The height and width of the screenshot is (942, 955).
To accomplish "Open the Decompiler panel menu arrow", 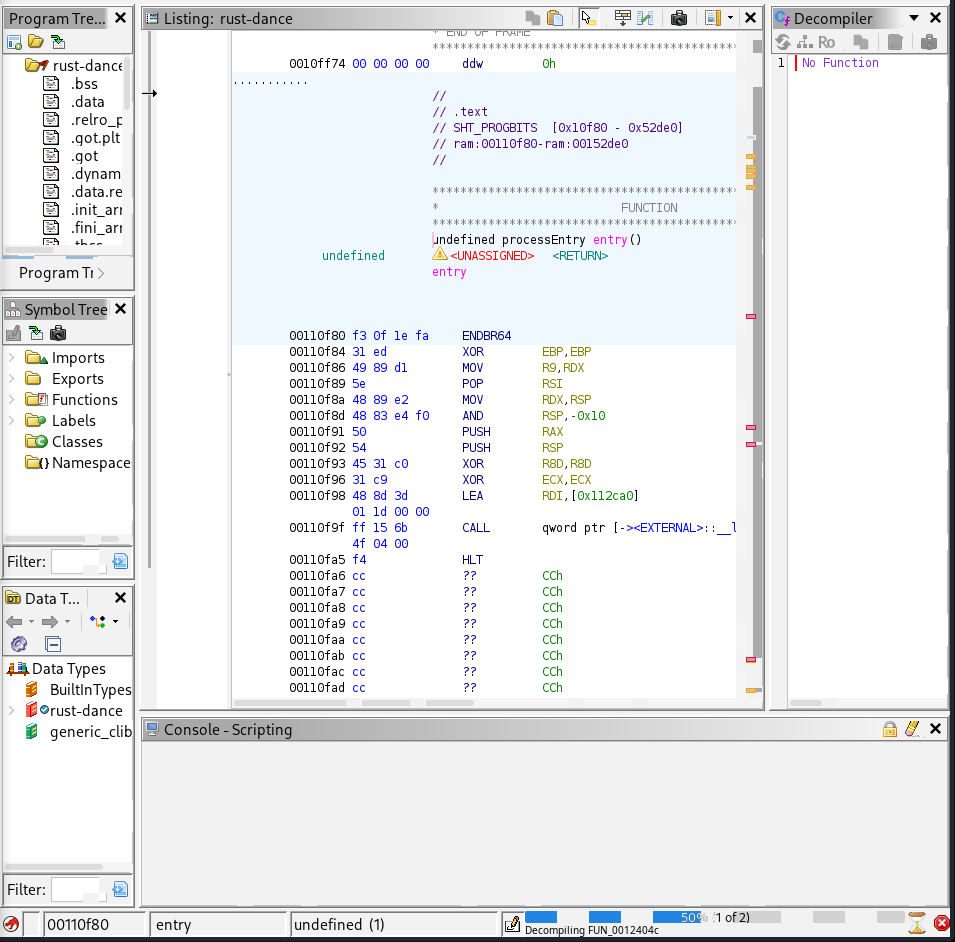I will click(x=914, y=18).
